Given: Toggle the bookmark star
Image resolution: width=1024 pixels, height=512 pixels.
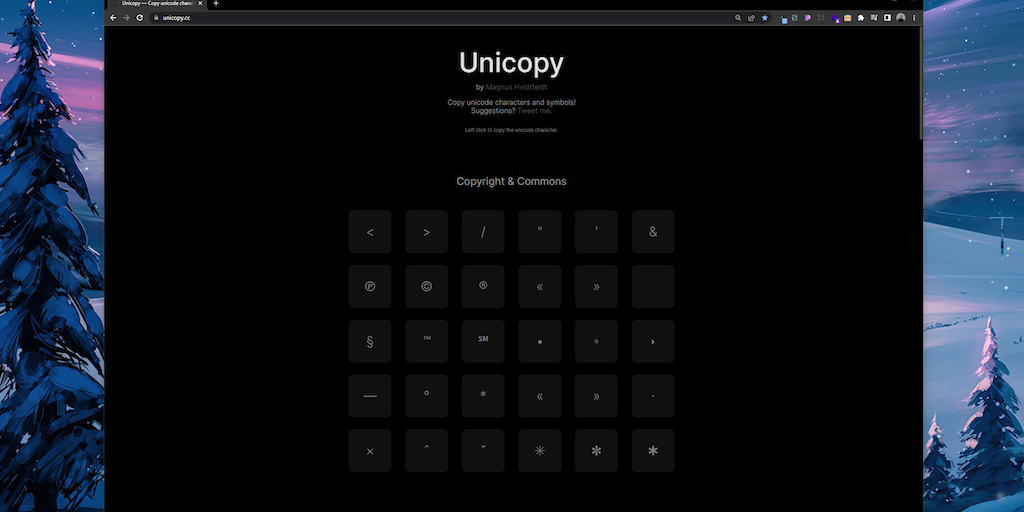Looking at the screenshot, I should tap(765, 18).
